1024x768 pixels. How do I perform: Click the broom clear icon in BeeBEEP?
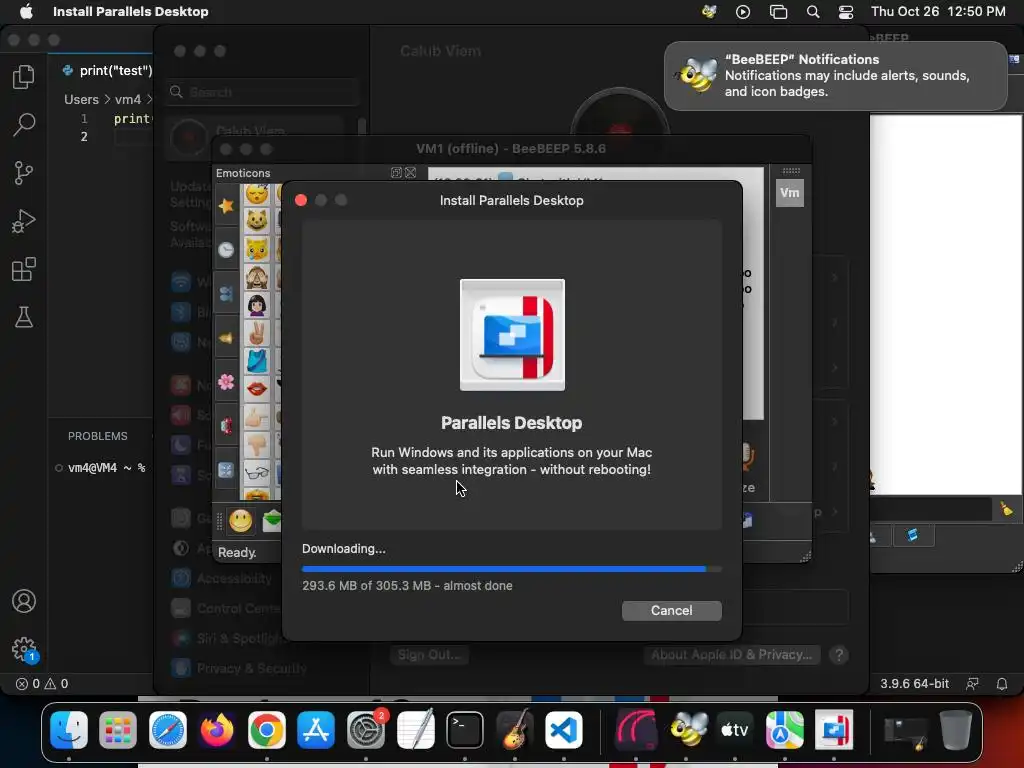[x=1006, y=509]
